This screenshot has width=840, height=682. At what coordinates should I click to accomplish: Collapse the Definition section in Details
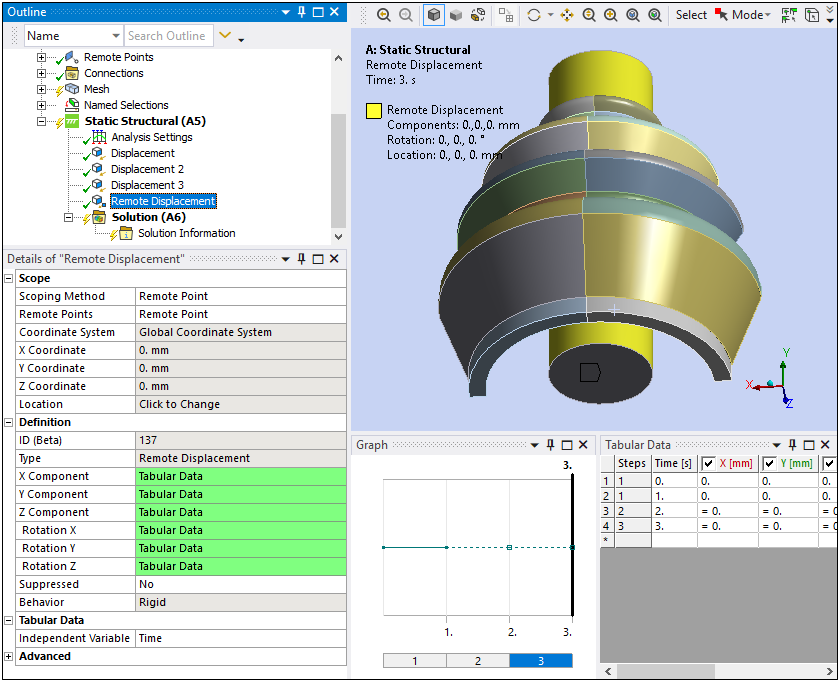coord(9,422)
